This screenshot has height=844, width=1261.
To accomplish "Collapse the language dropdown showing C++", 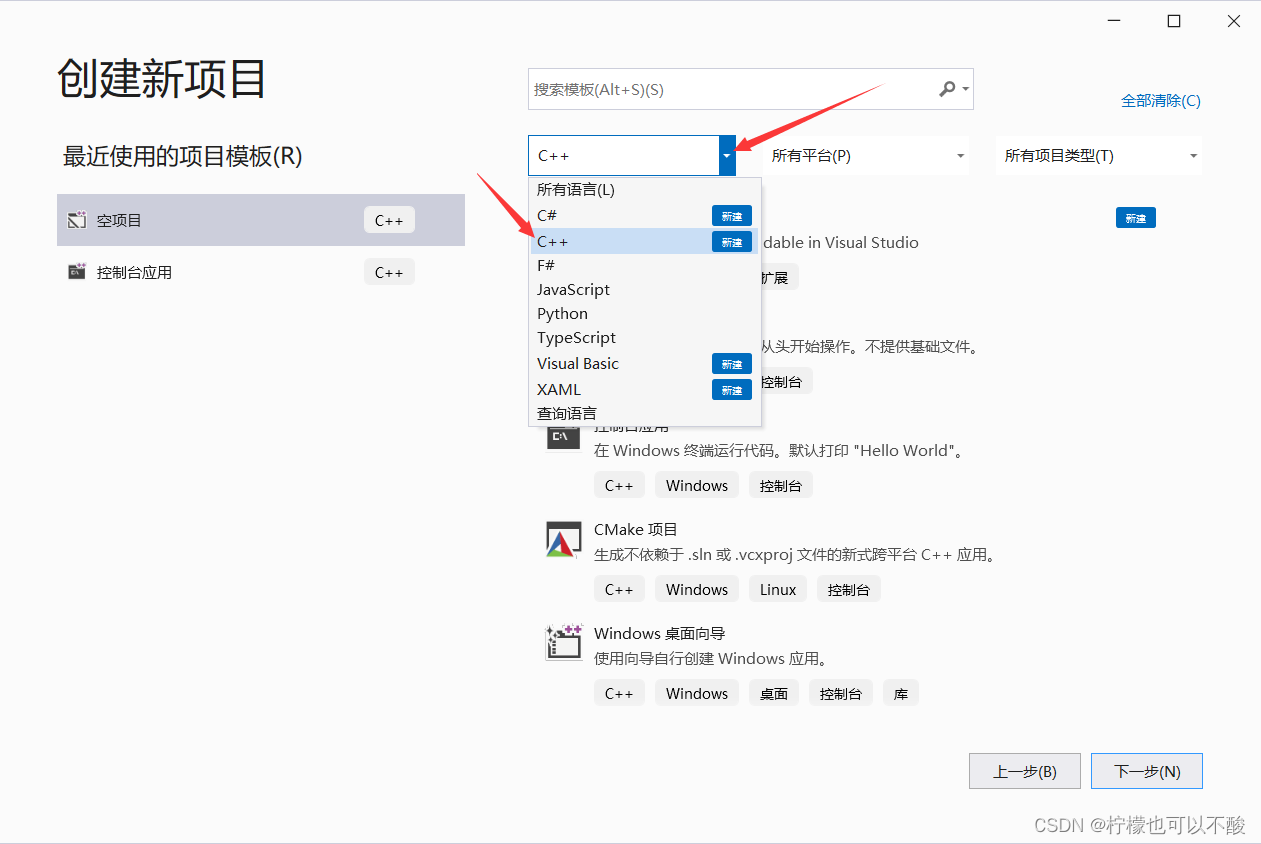I will point(726,155).
